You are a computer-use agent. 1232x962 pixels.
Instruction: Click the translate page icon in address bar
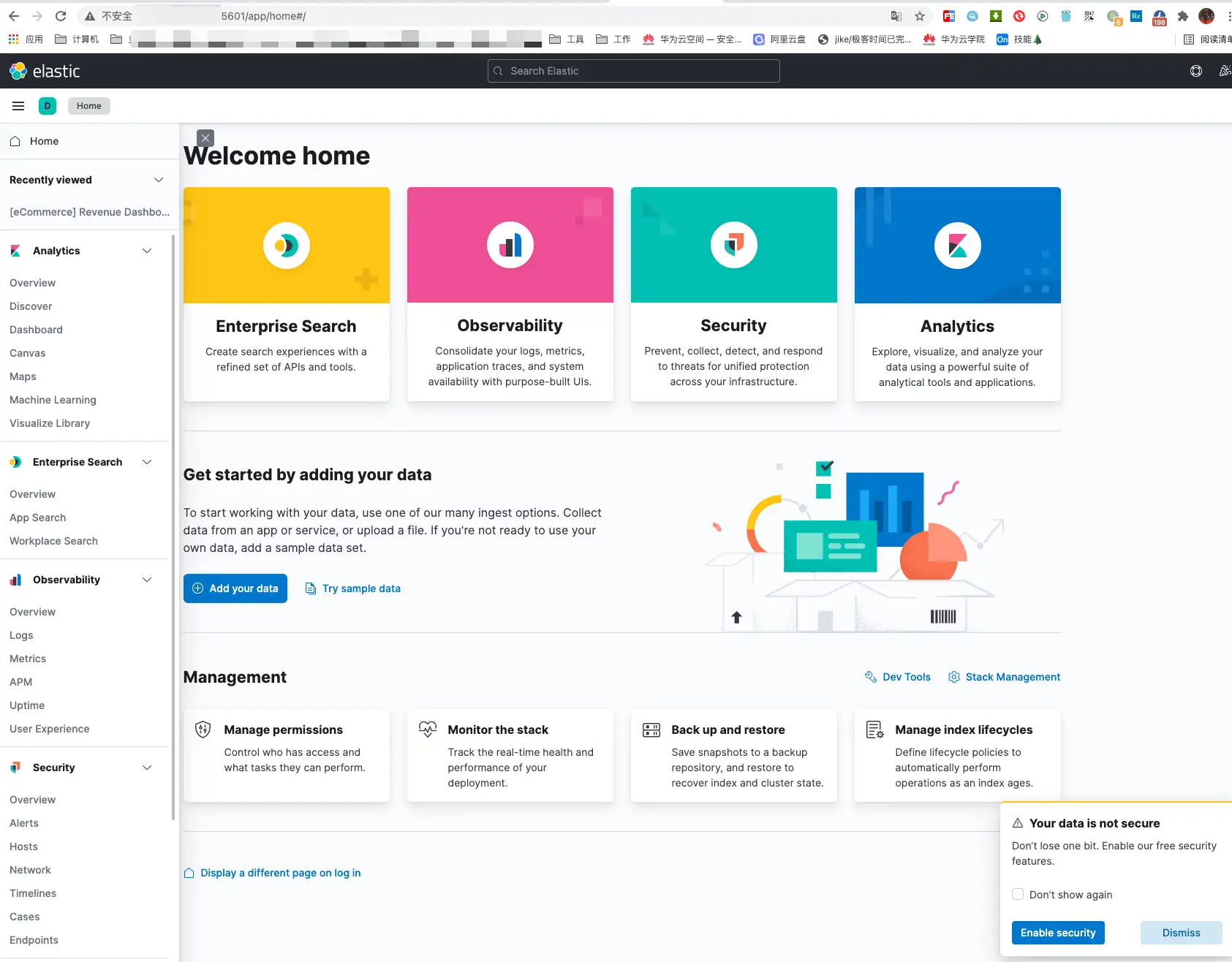[896, 16]
